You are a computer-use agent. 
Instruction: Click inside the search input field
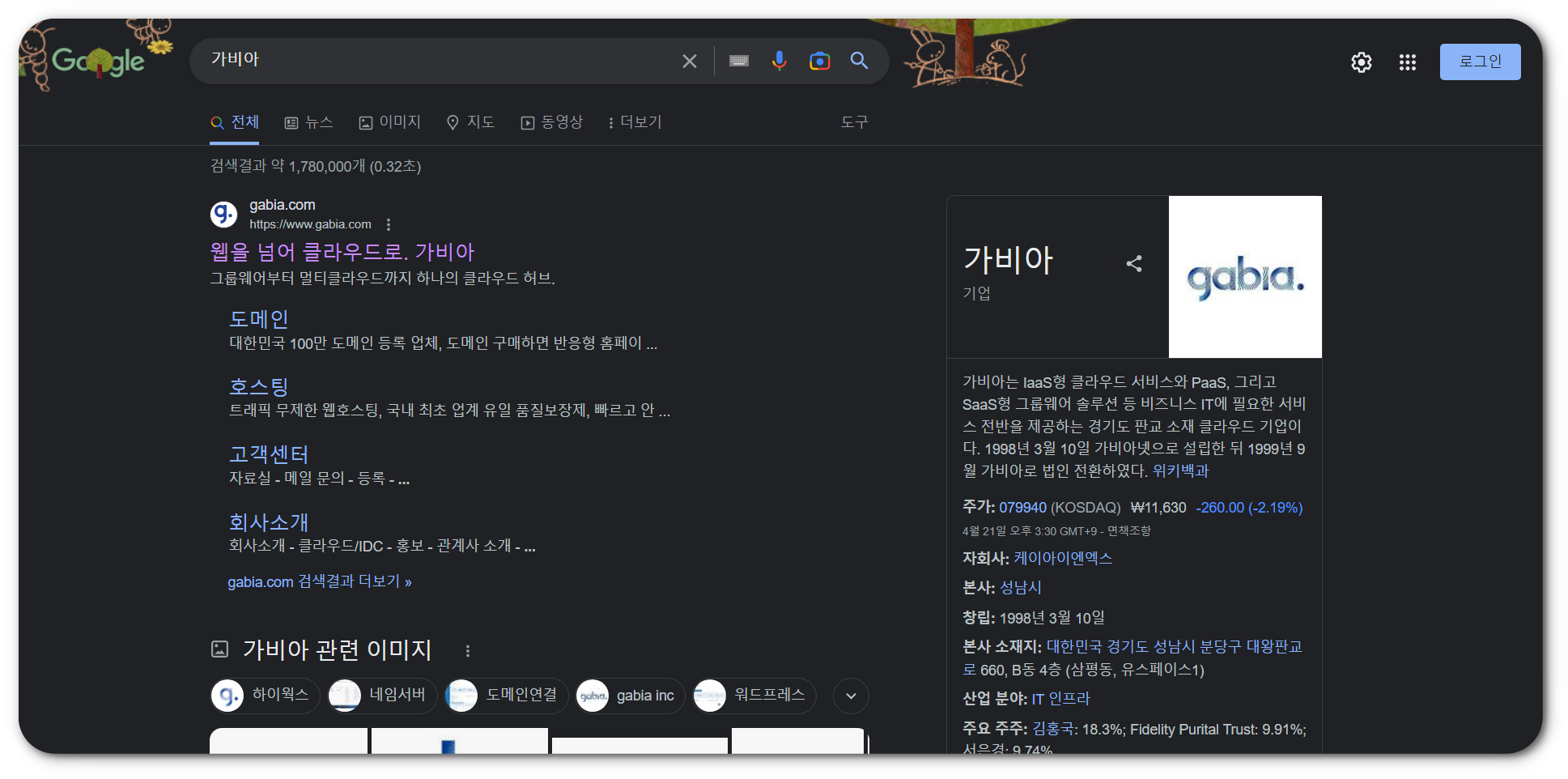[445, 61]
